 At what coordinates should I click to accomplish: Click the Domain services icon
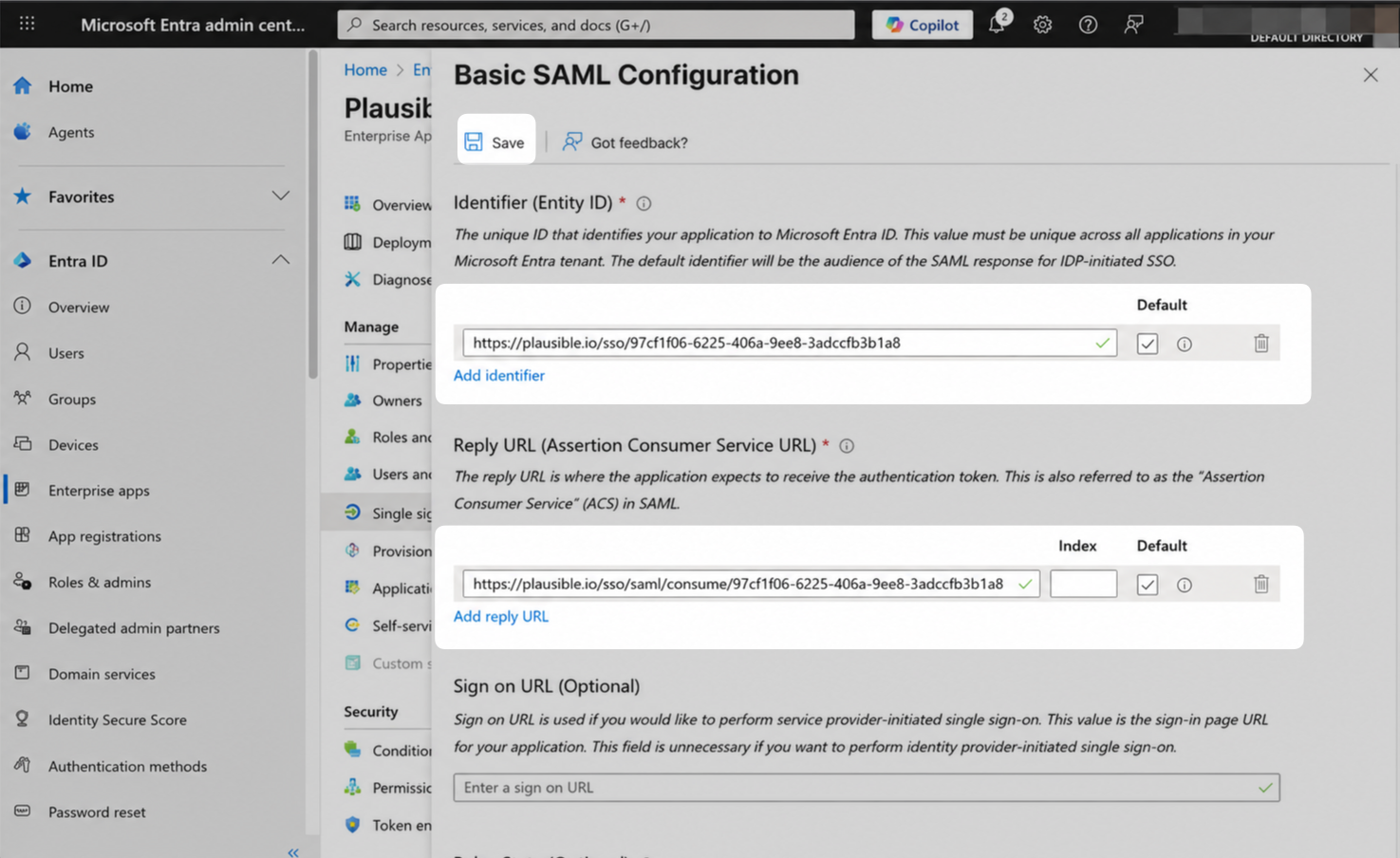tap(23, 673)
